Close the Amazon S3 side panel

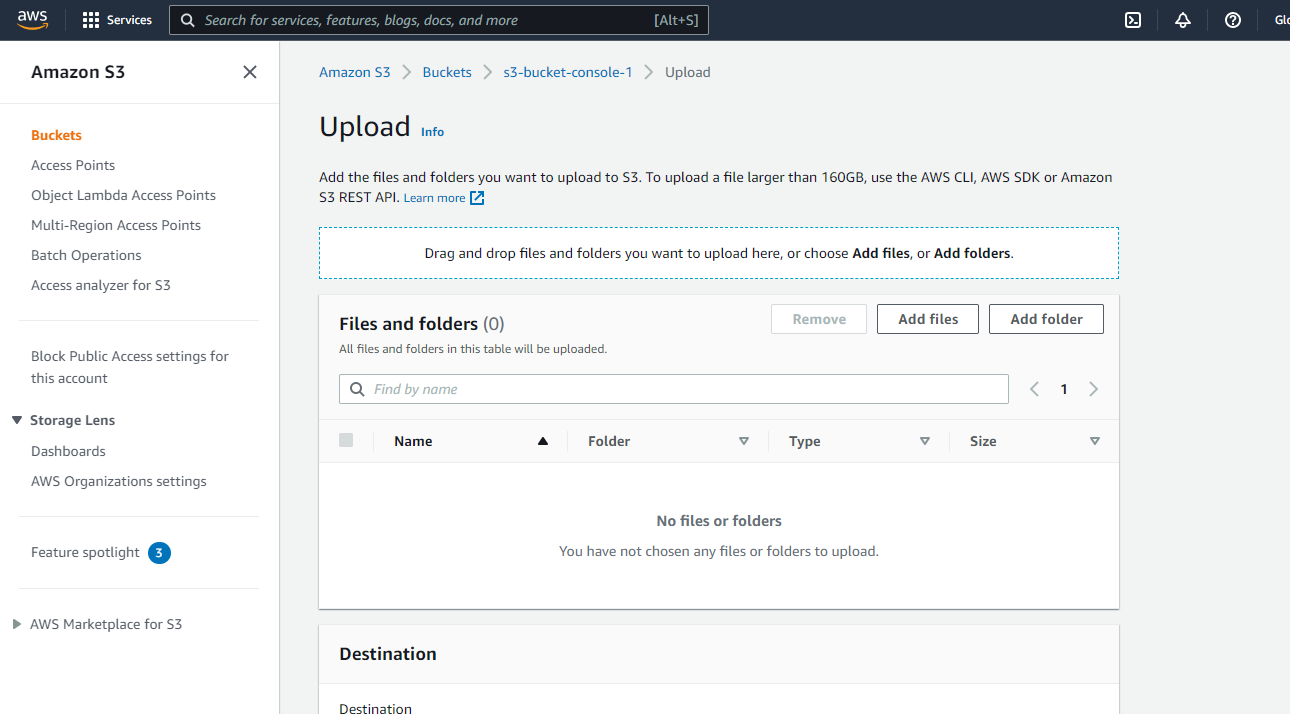250,72
